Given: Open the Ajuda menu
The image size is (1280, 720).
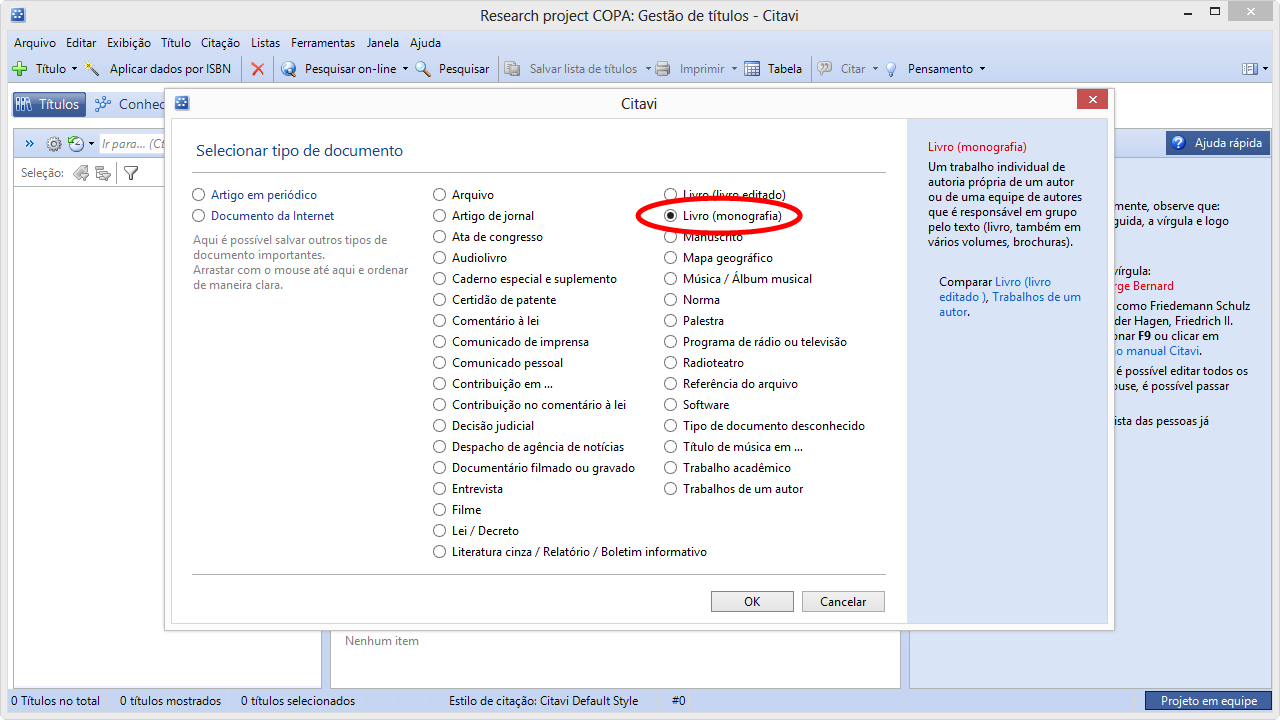Looking at the screenshot, I should click(x=425, y=43).
